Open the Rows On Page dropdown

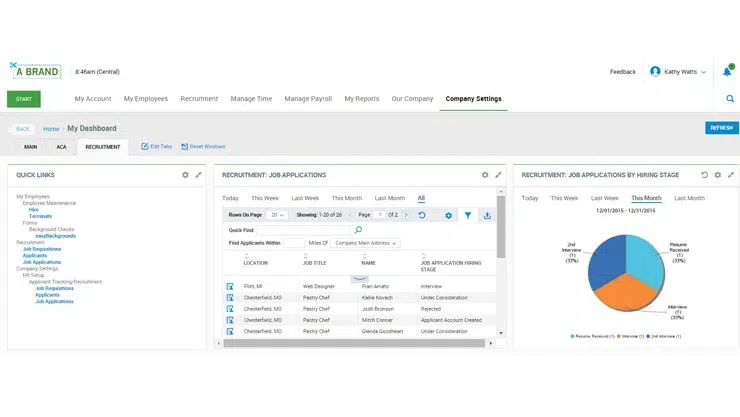click(x=277, y=215)
